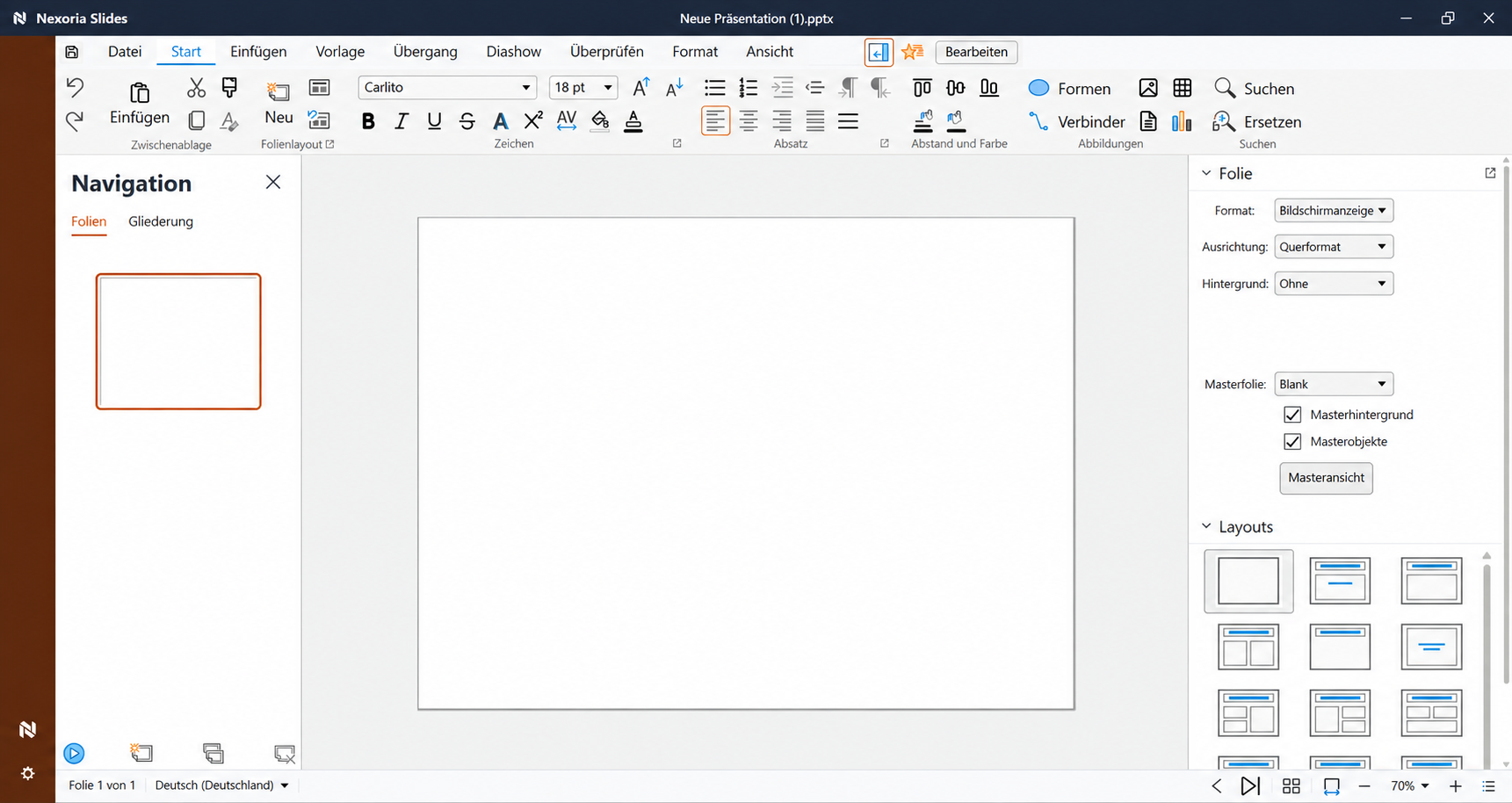Click the character spacing AV icon

tap(567, 120)
